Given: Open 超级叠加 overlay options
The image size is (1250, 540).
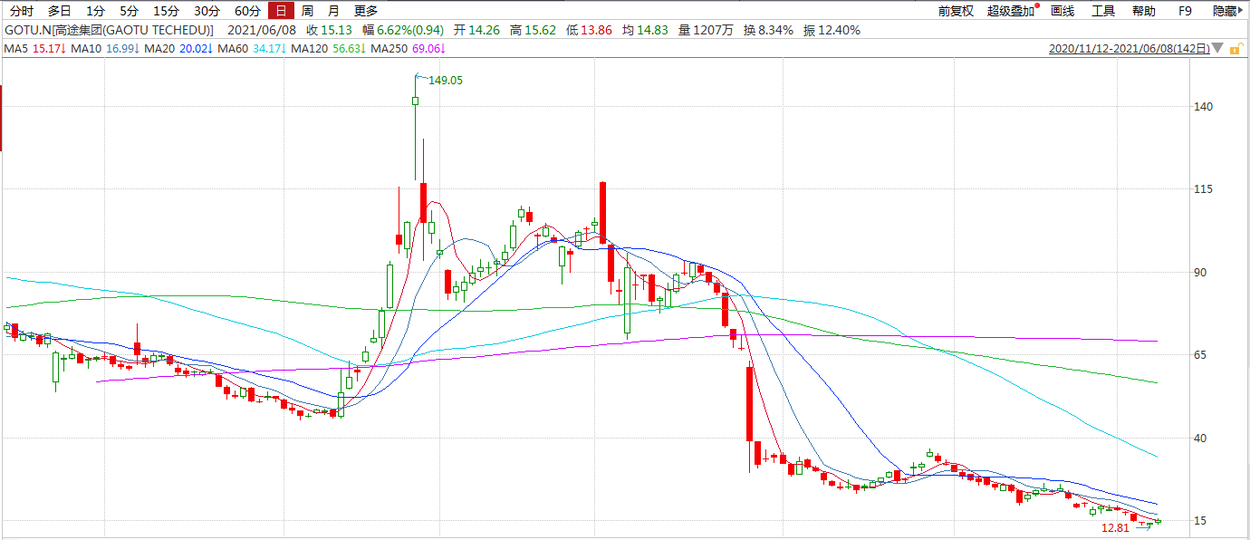Looking at the screenshot, I should (1011, 11).
